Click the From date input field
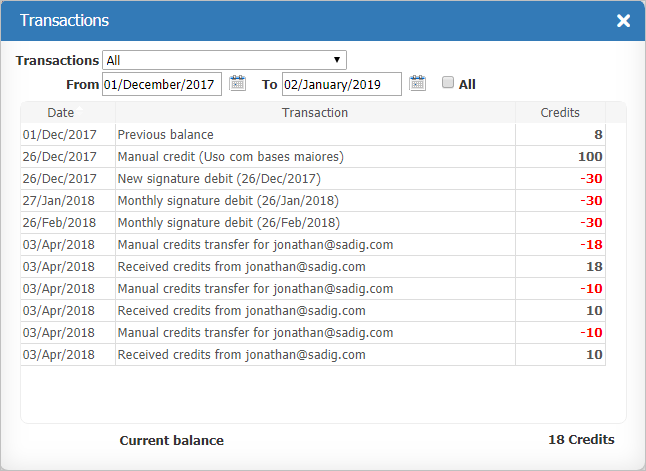Image resolution: width=646 pixels, height=471 pixels. pyautogui.click(x=161, y=84)
